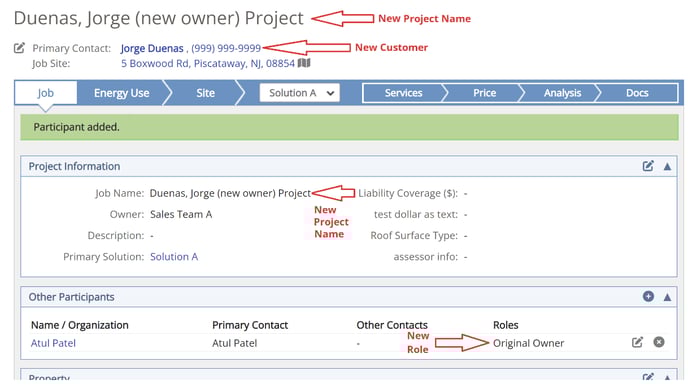Click the Property section edit icon
The height and width of the screenshot is (389, 688).
(648, 377)
